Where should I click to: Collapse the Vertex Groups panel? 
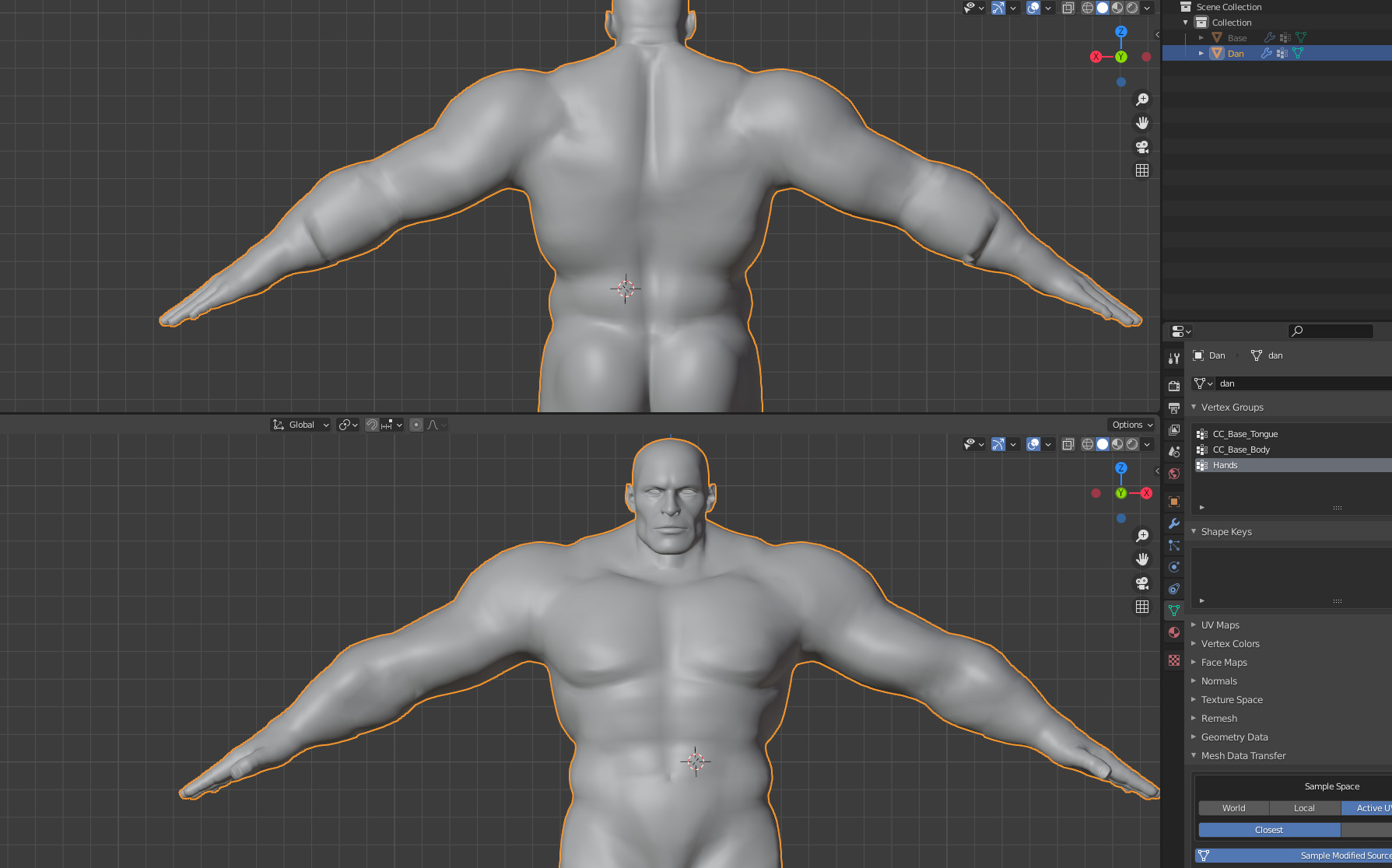1194,407
